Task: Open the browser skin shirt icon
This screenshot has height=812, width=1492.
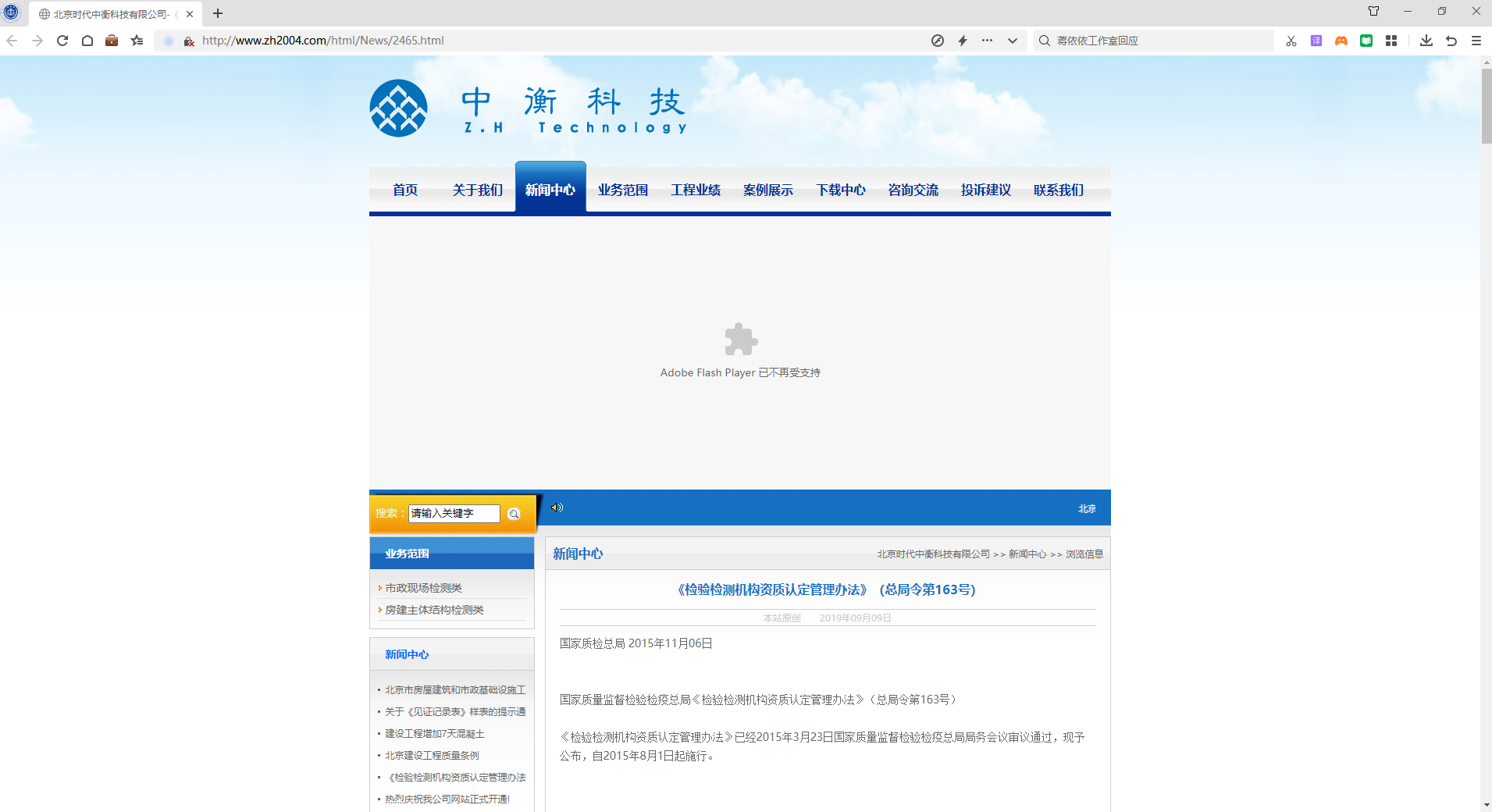Action: [x=1373, y=11]
